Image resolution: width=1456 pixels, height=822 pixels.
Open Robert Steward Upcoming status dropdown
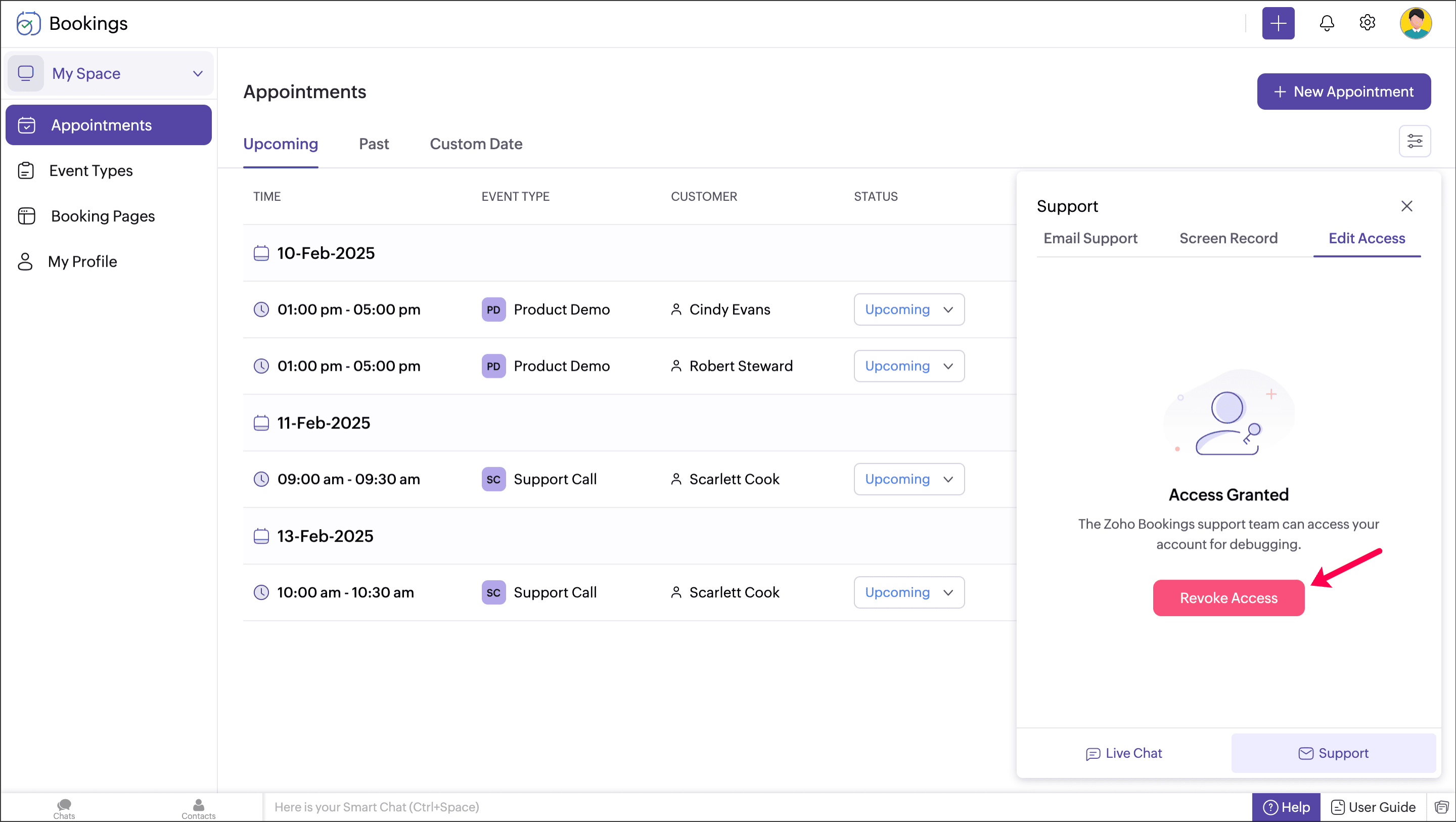[x=908, y=366]
